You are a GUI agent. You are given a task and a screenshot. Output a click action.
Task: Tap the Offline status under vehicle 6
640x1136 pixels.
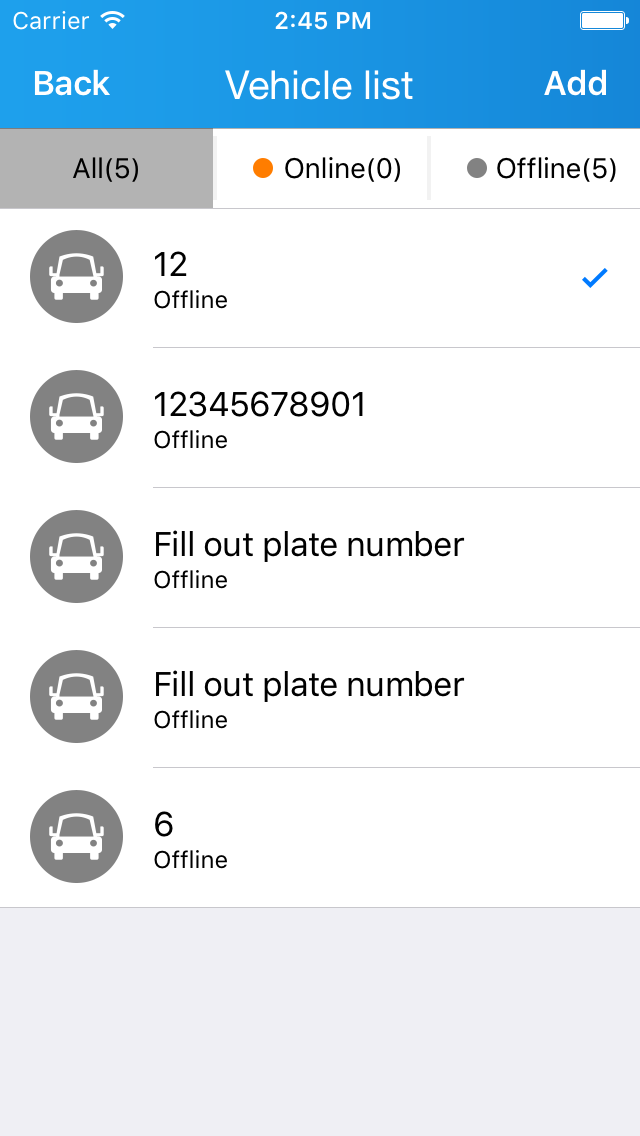(x=190, y=860)
